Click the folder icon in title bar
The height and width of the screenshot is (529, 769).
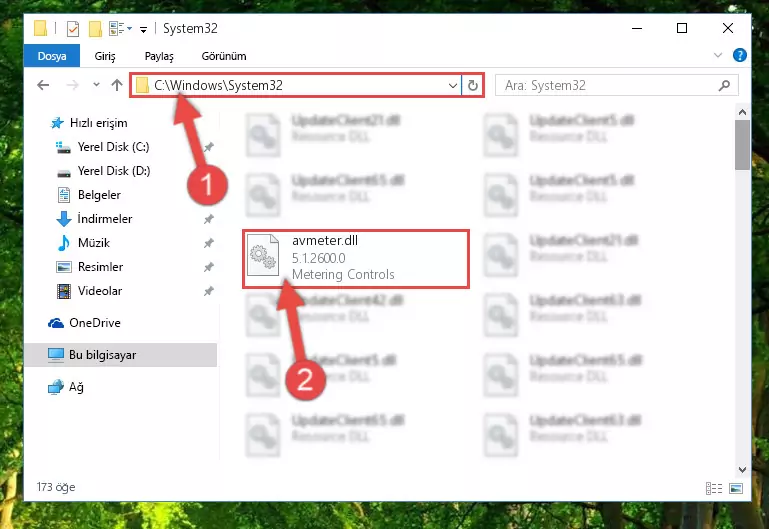(41, 28)
